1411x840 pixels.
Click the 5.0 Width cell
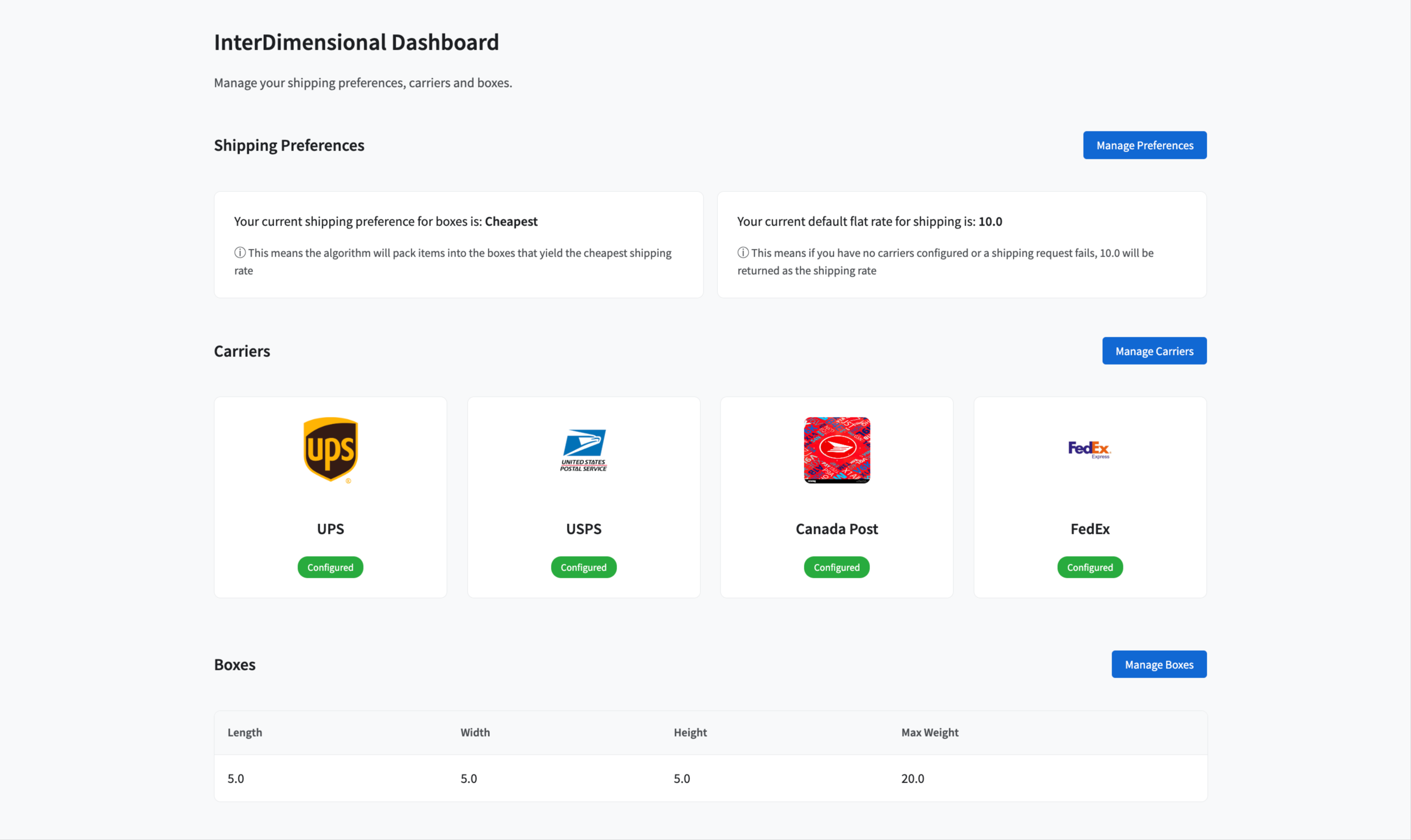click(x=469, y=778)
